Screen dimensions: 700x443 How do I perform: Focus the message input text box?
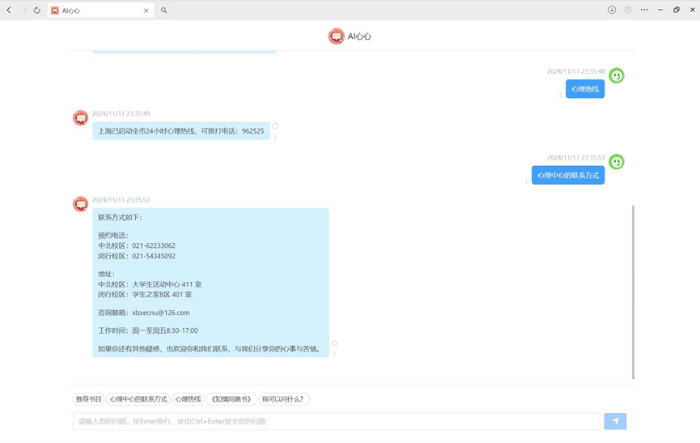(335, 421)
